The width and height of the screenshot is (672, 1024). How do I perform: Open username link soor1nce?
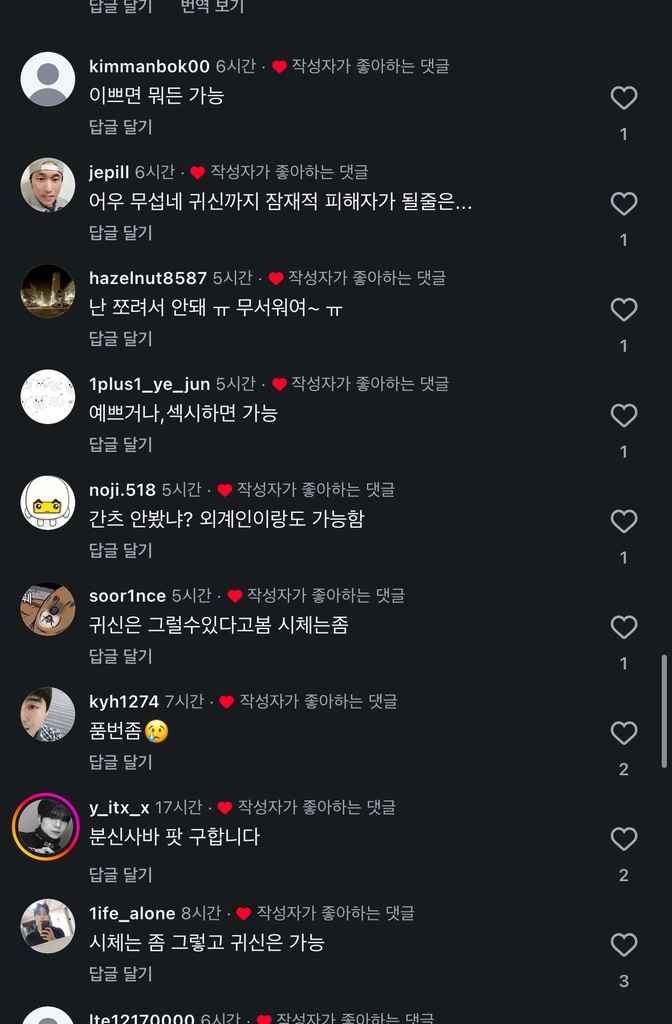(x=127, y=596)
